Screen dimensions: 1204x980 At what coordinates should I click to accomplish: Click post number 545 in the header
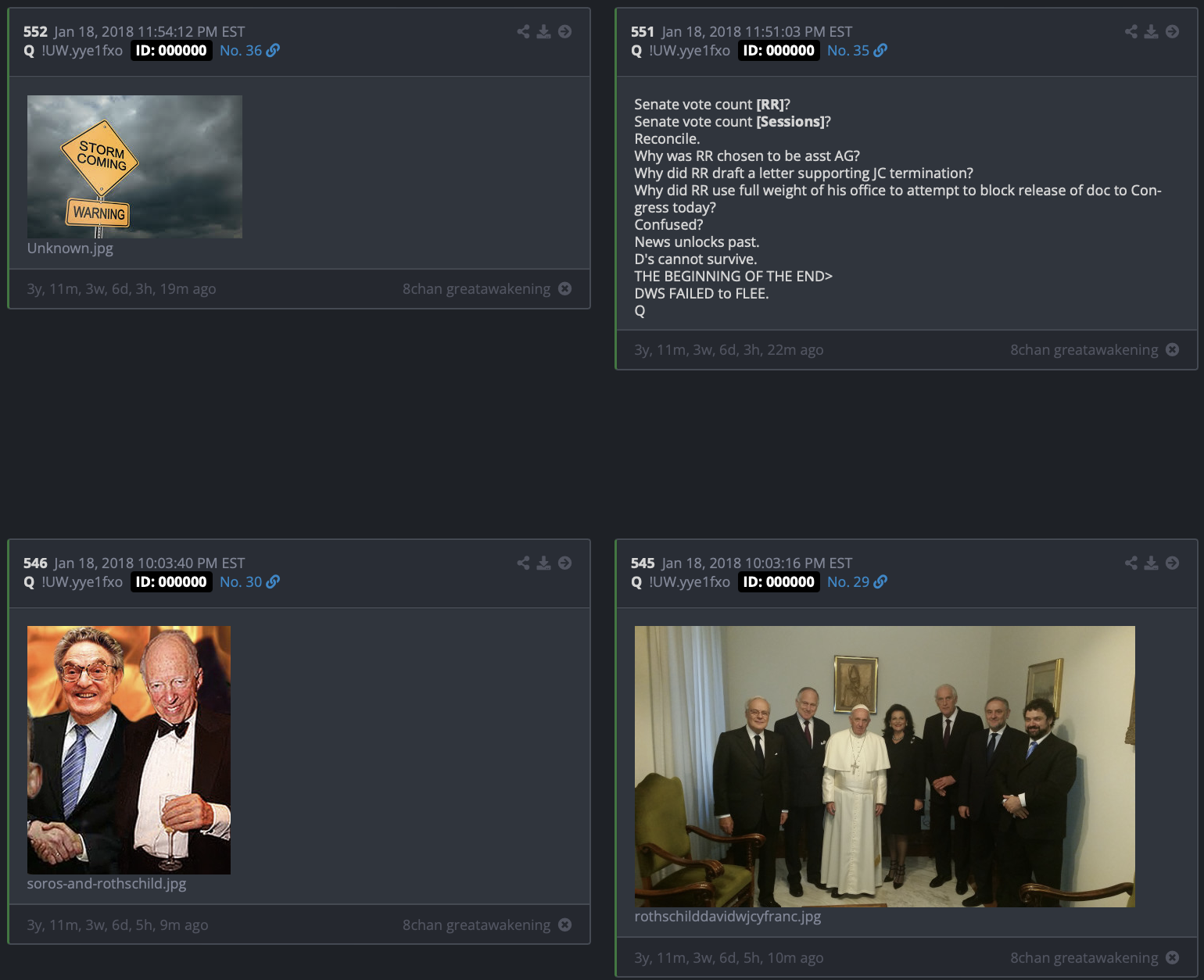(x=643, y=563)
